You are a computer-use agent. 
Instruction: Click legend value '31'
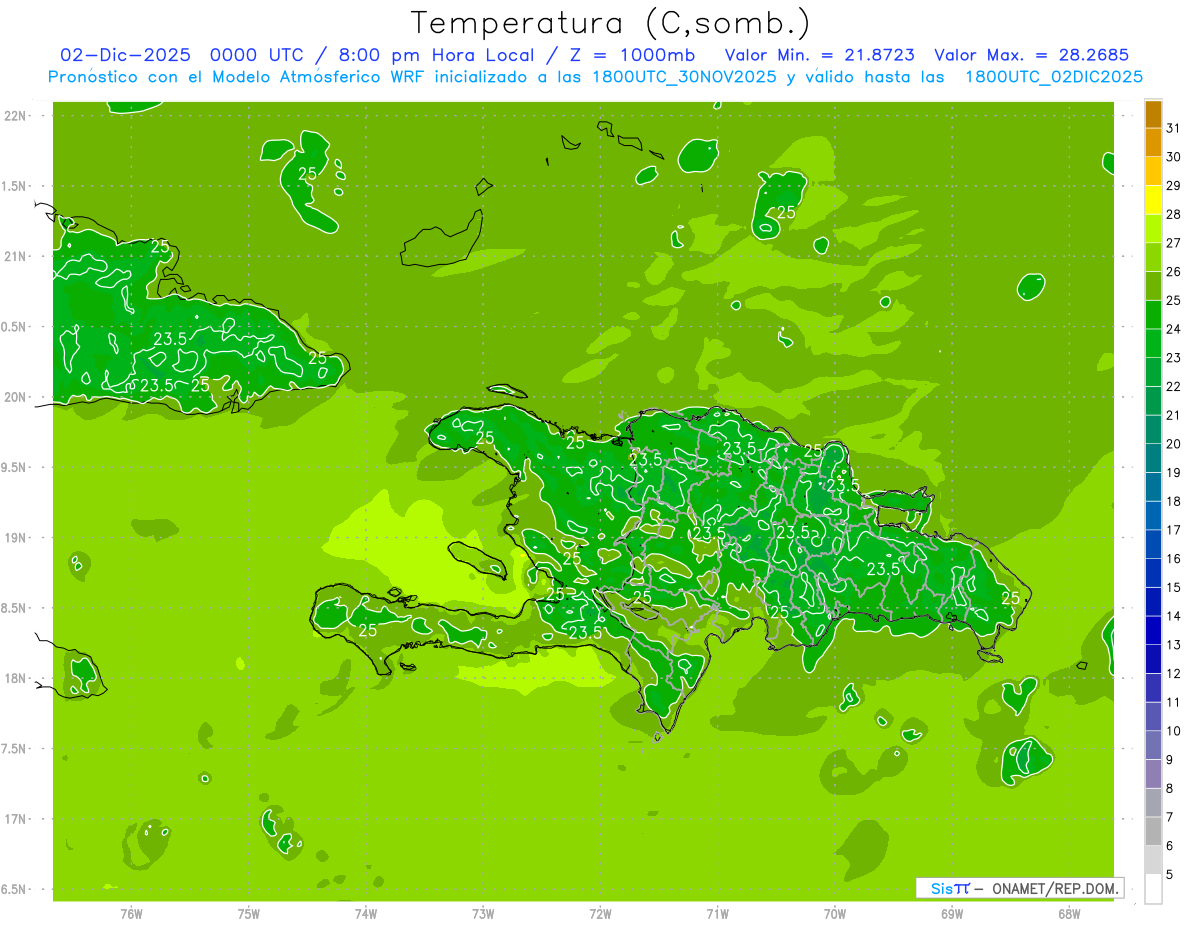1173,128
